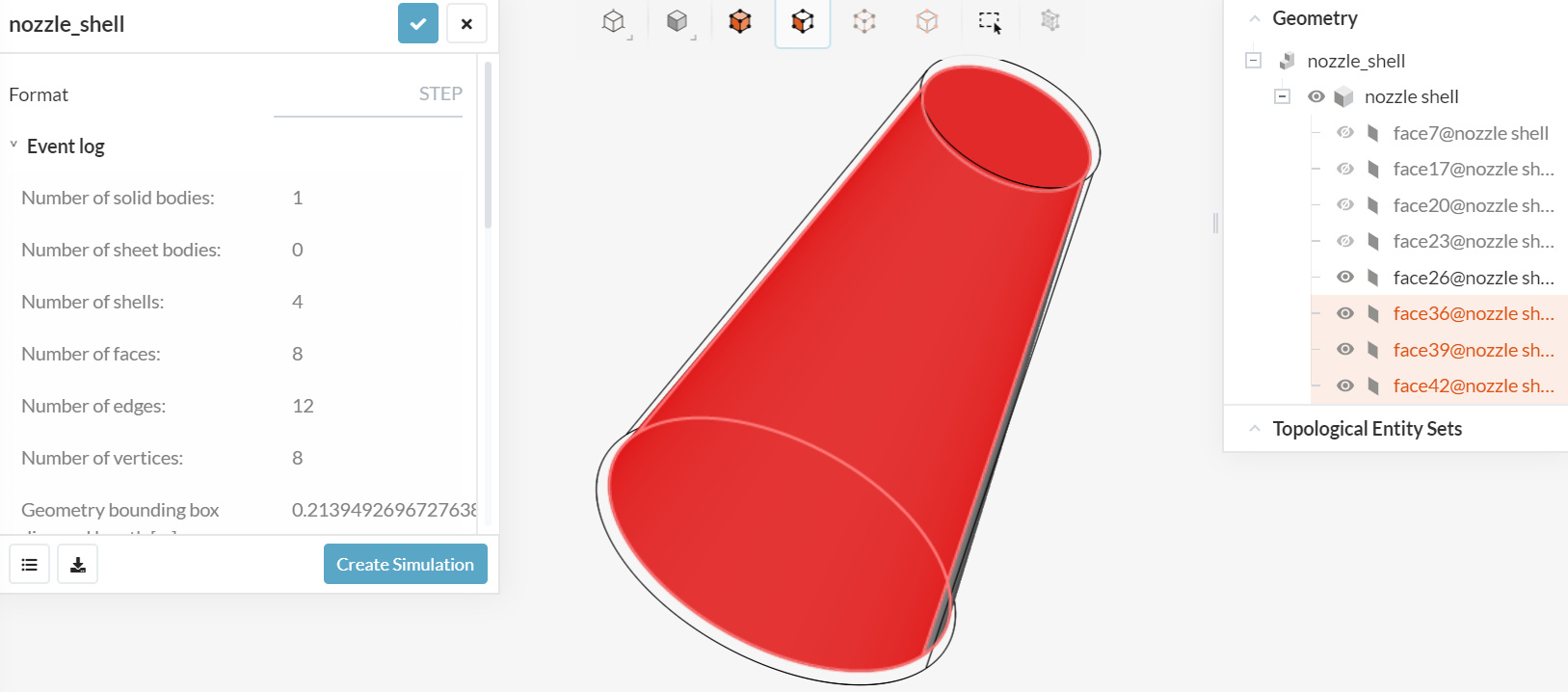This screenshot has width=1568, height=692.
Task: Enable the box selection tool
Action: click(990, 21)
